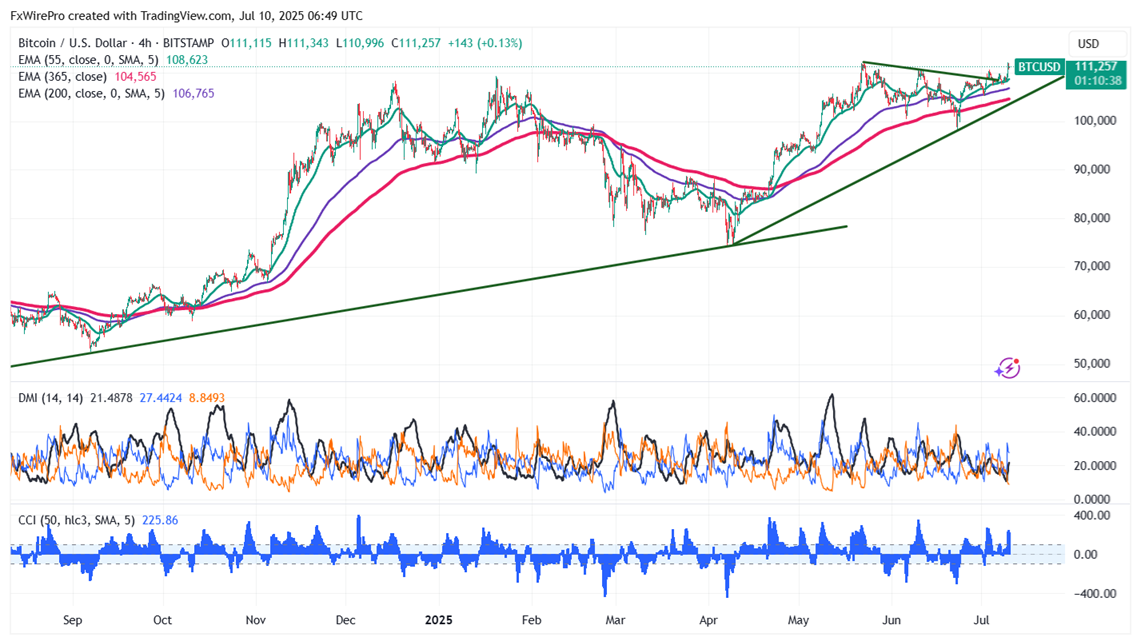Click the 70,000 price axis label
Screen dimensions: 1132x637
(x=1092, y=266)
